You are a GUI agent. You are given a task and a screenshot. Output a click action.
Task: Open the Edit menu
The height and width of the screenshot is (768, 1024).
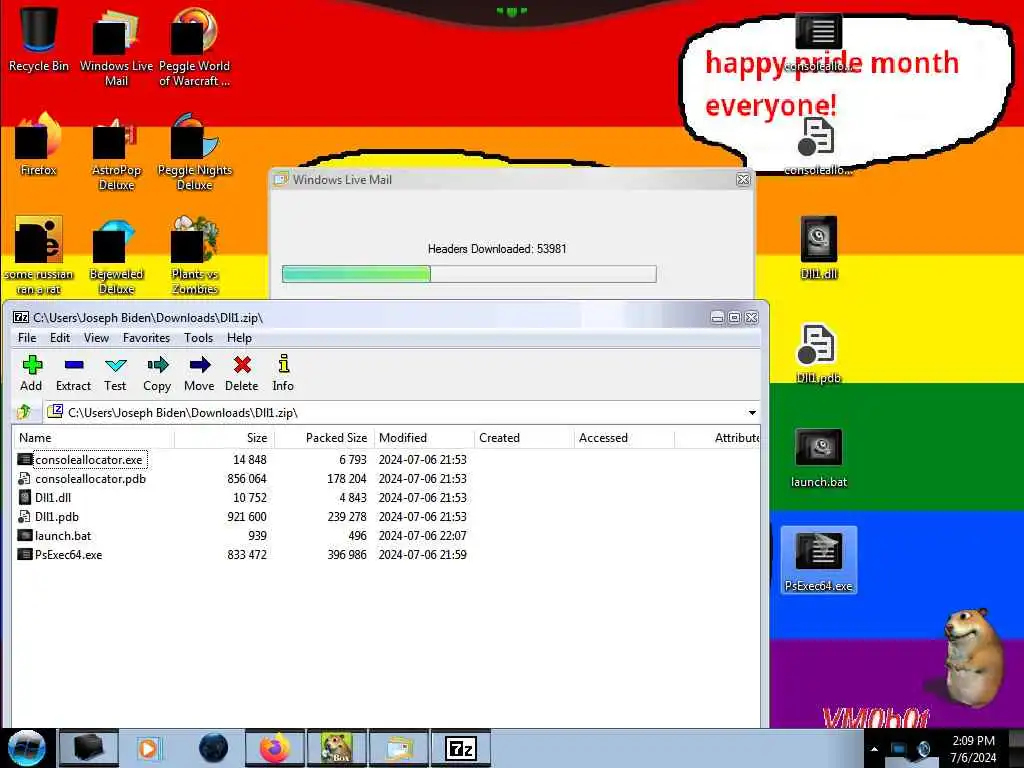tap(59, 338)
